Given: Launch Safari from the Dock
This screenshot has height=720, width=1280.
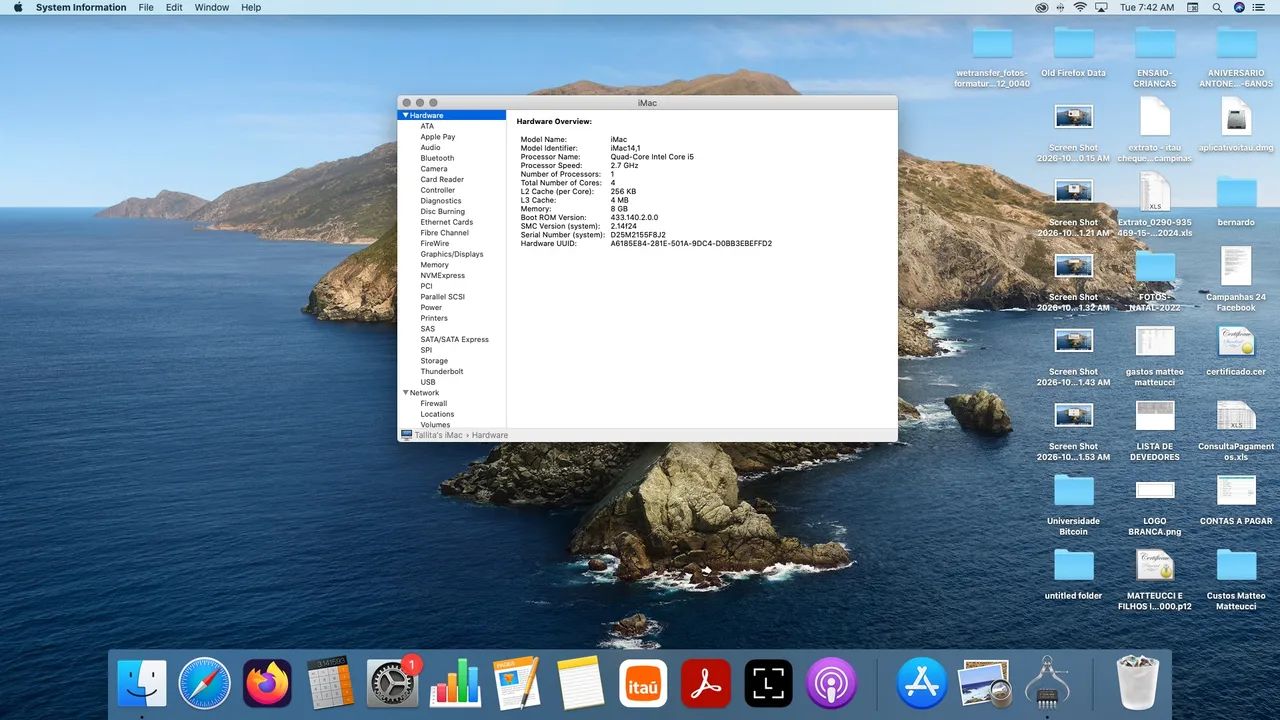Looking at the screenshot, I should coord(204,684).
